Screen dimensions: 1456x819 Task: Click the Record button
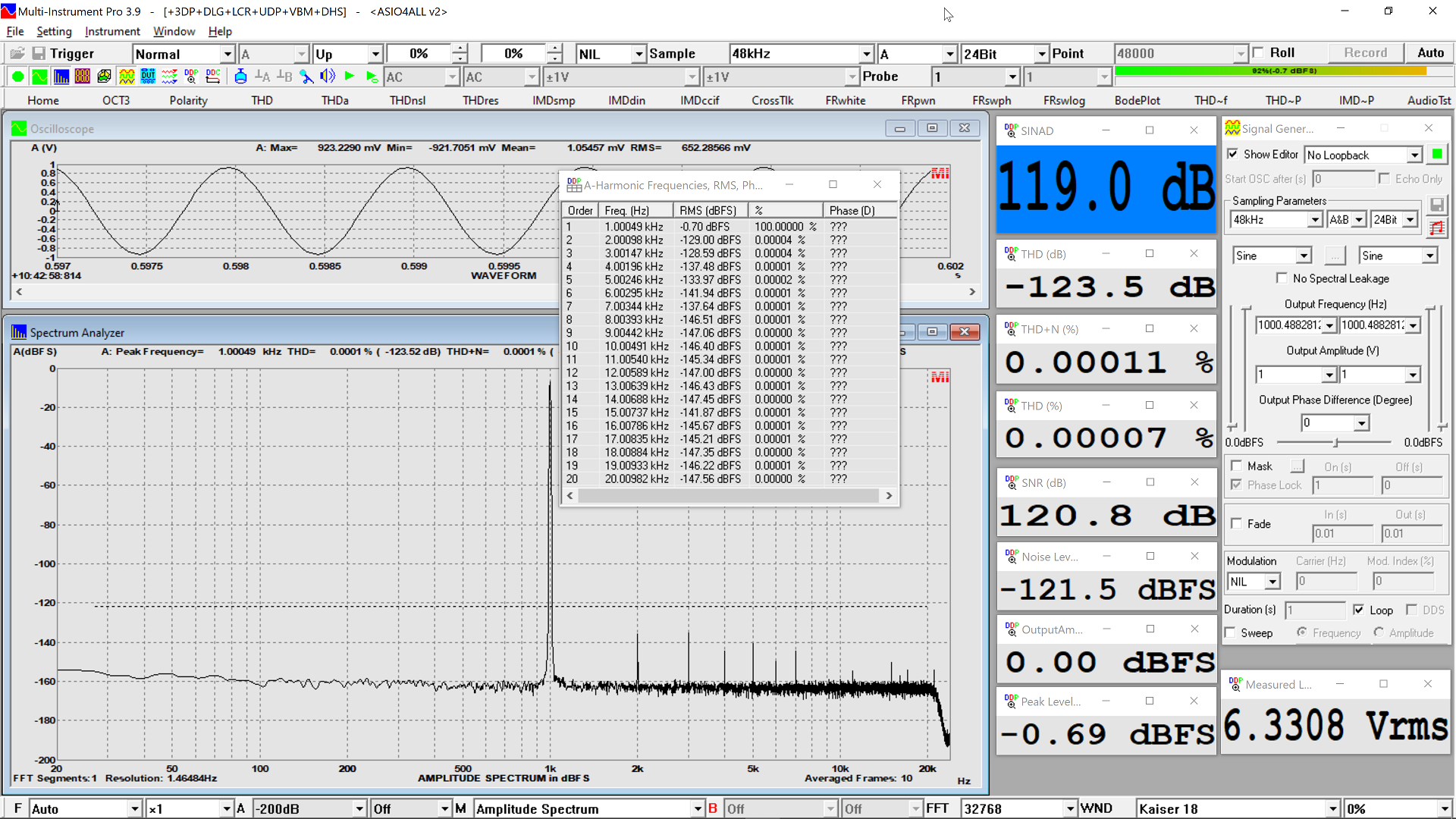click(1365, 52)
